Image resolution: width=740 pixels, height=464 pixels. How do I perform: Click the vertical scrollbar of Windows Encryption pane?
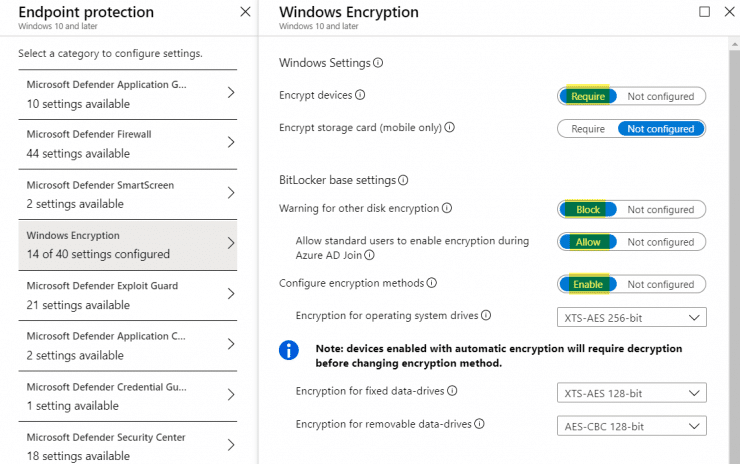click(734, 250)
